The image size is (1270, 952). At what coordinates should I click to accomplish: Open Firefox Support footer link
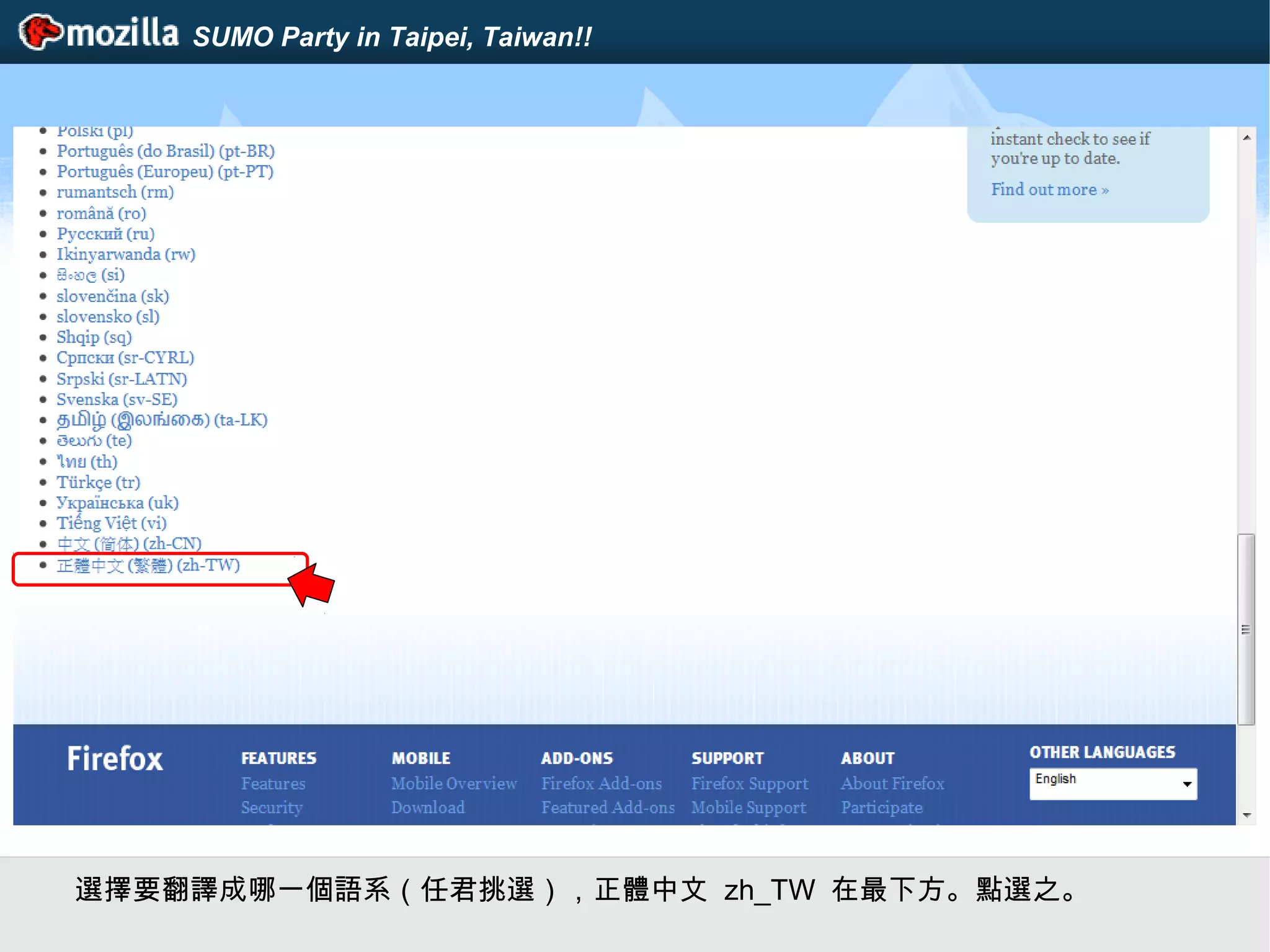pyautogui.click(x=750, y=783)
